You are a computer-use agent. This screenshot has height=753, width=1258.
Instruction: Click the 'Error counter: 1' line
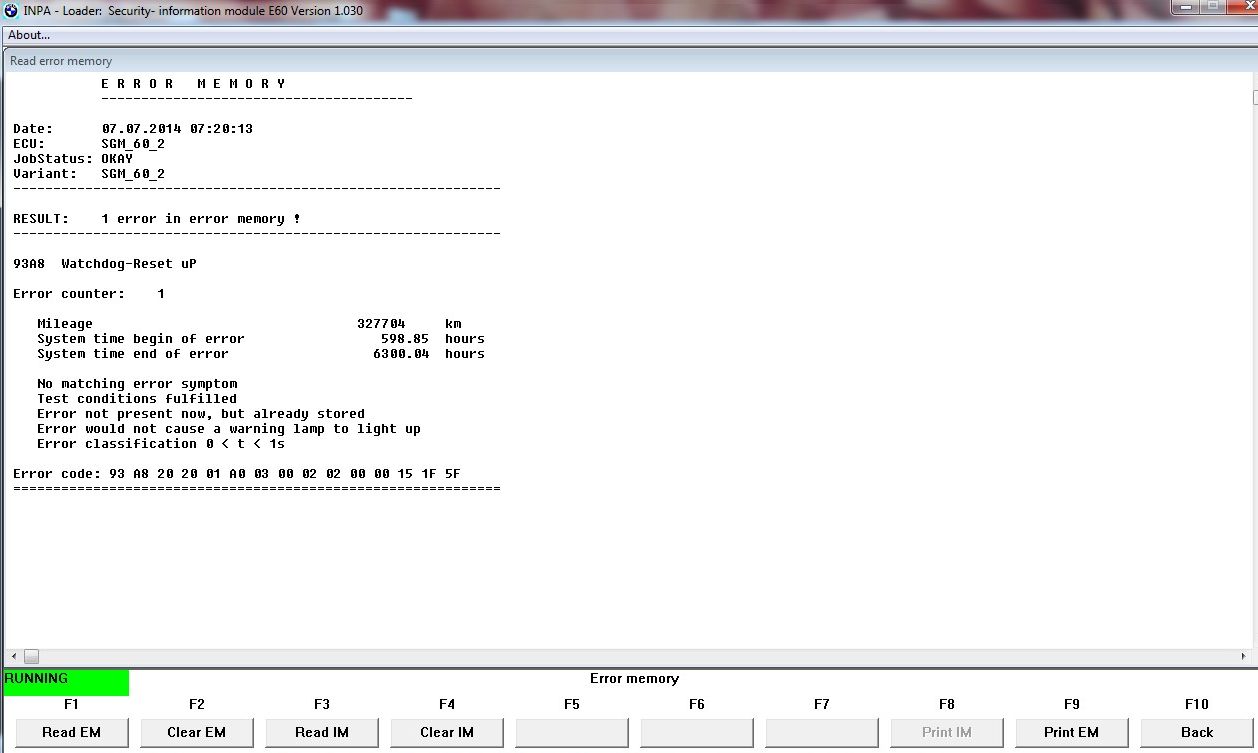point(89,294)
